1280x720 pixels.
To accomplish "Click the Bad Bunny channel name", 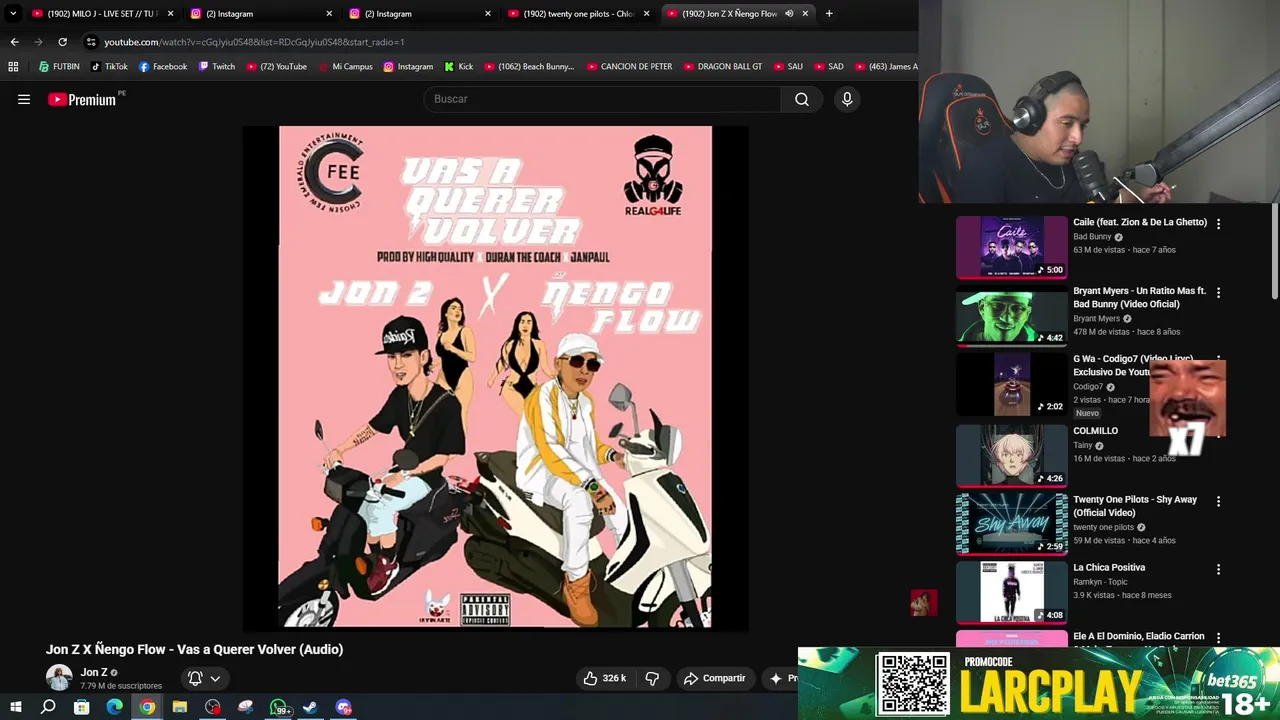I will [x=1092, y=237].
